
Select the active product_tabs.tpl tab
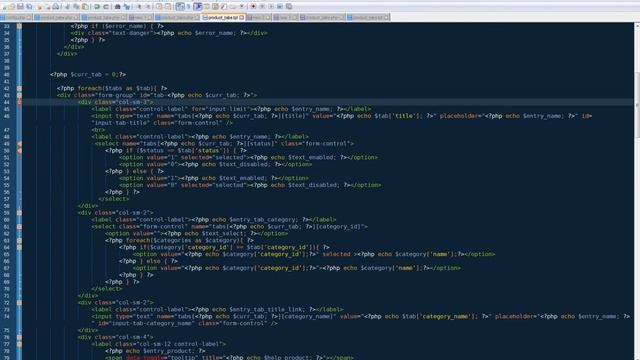223,18
